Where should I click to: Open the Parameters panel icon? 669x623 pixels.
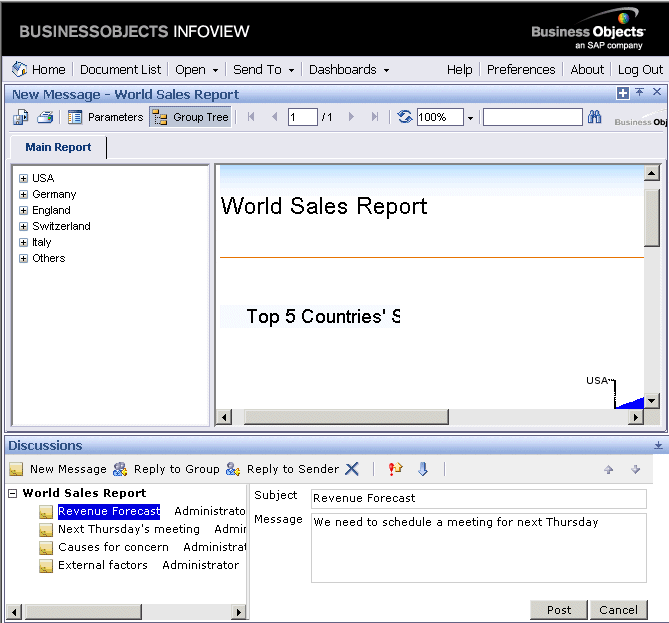pos(75,117)
